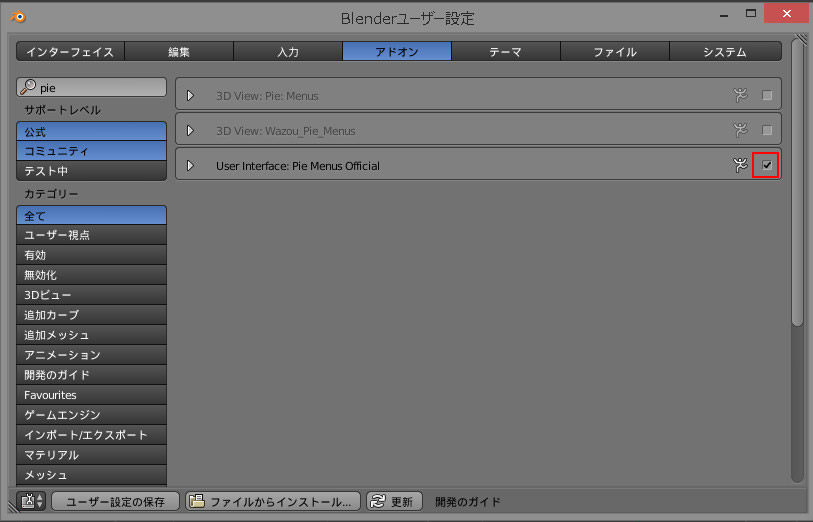Expand the 3D View: Pie: Menus addon details
The height and width of the screenshot is (522, 813).
tap(190, 95)
